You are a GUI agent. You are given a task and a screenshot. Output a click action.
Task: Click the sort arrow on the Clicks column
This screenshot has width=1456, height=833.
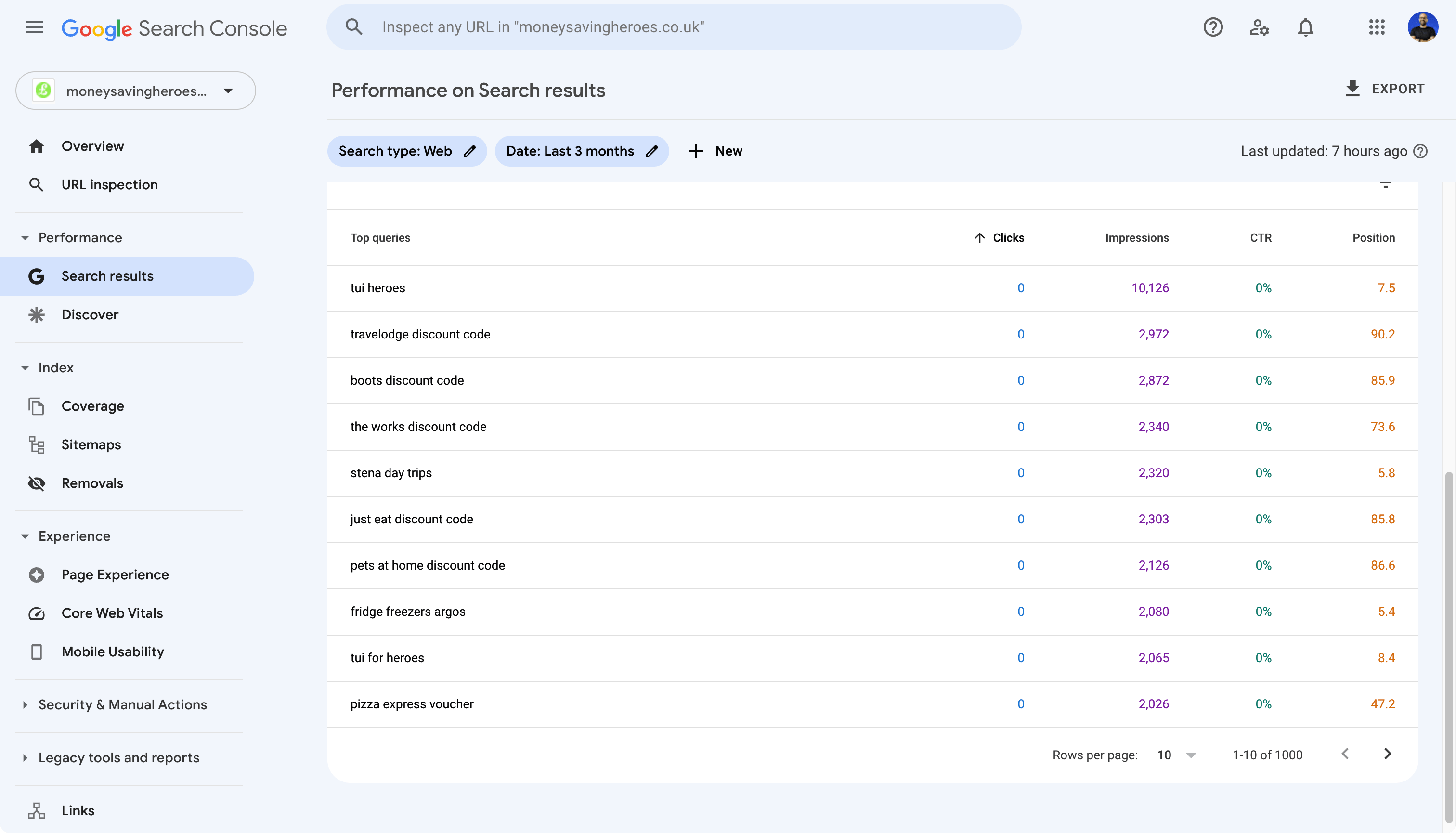(x=979, y=237)
